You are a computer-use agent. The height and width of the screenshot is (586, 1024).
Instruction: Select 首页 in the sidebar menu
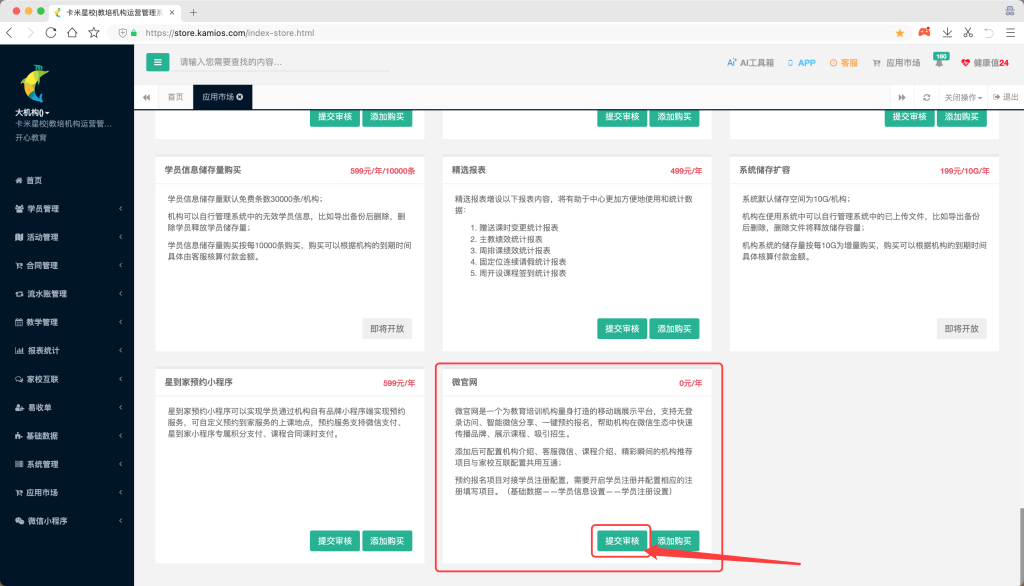pyautogui.click(x=34, y=180)
